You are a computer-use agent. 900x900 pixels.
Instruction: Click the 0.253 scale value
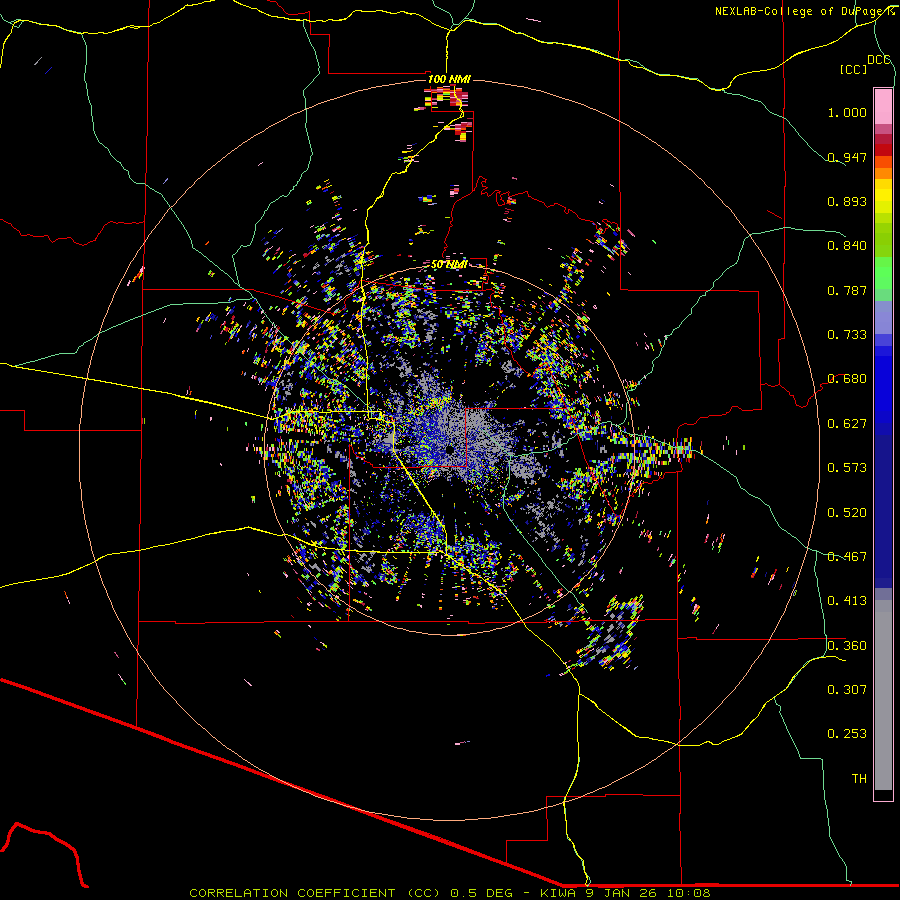coord(847,734)
